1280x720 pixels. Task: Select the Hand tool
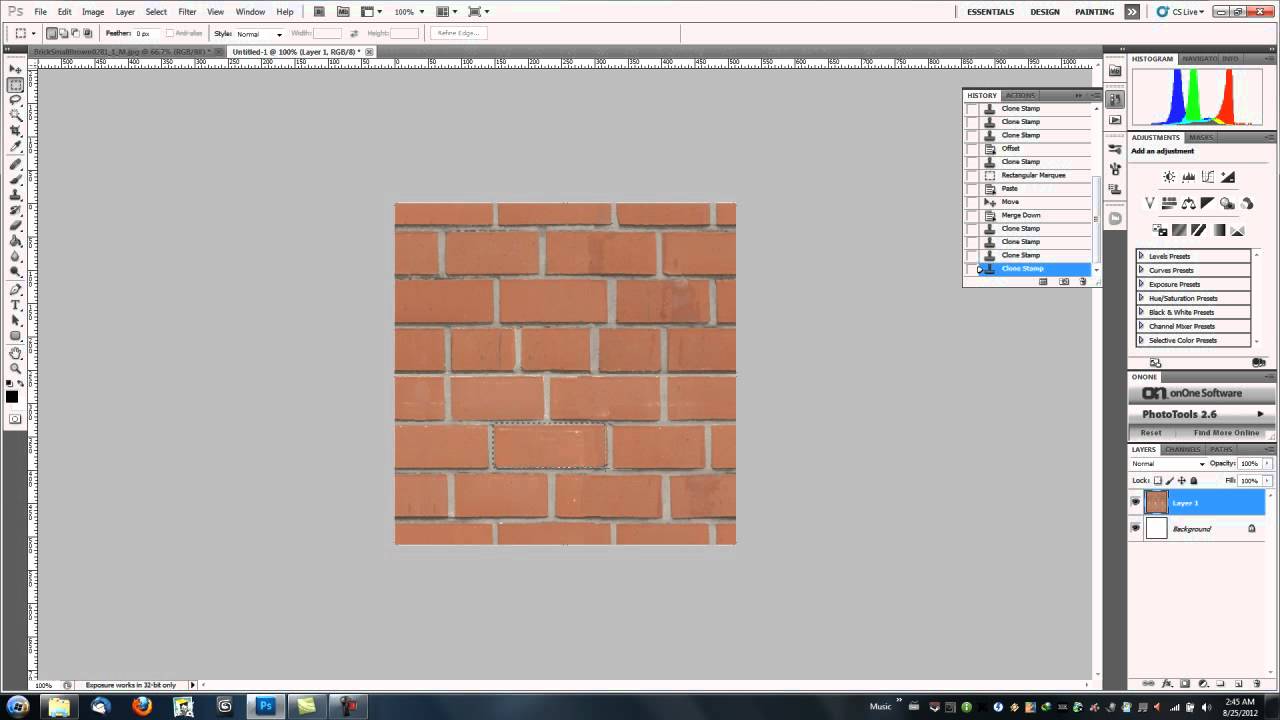coord(15,353)
